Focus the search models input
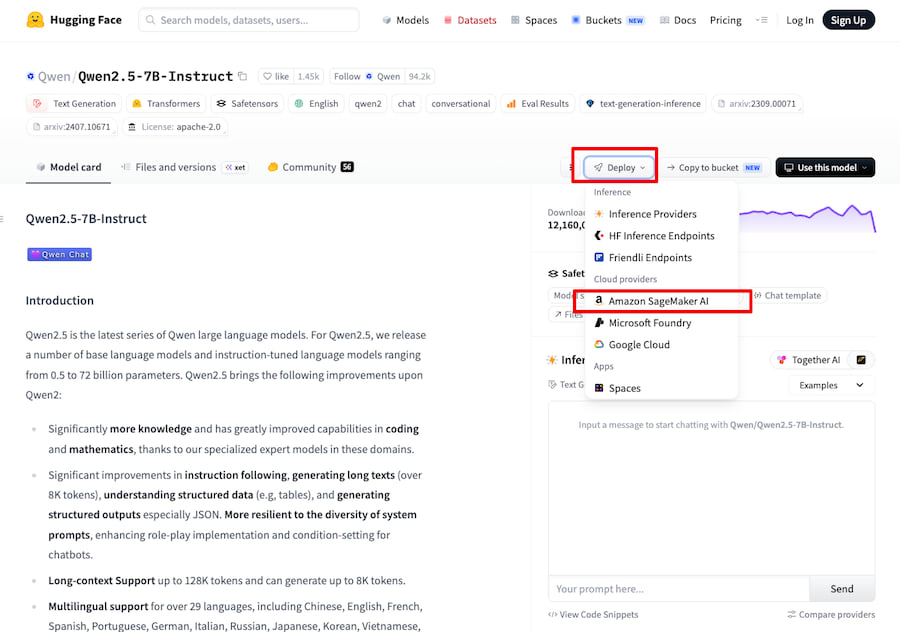900x632 pixels. (x=249, y=20)
